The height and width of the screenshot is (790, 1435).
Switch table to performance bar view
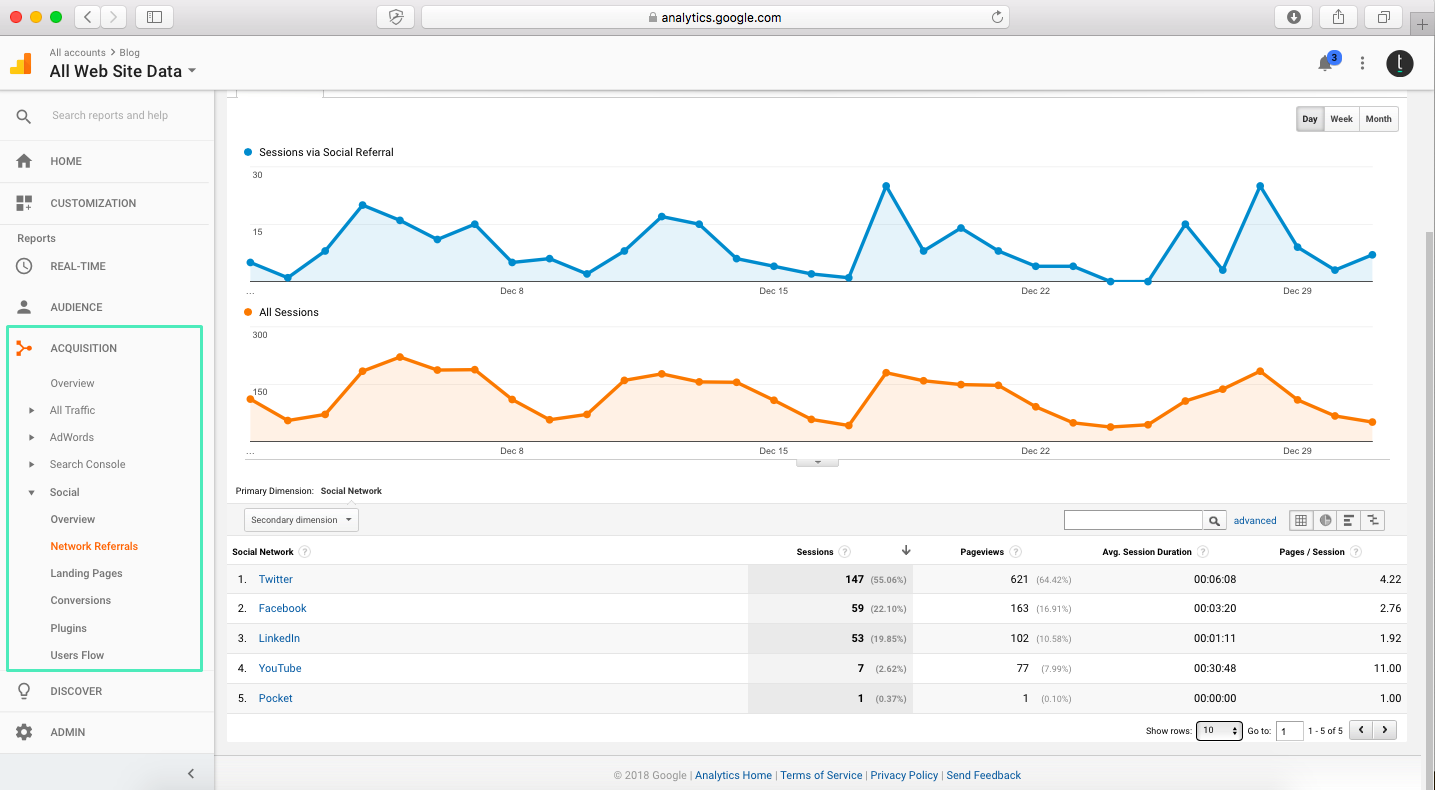(x=1348, y=520)
